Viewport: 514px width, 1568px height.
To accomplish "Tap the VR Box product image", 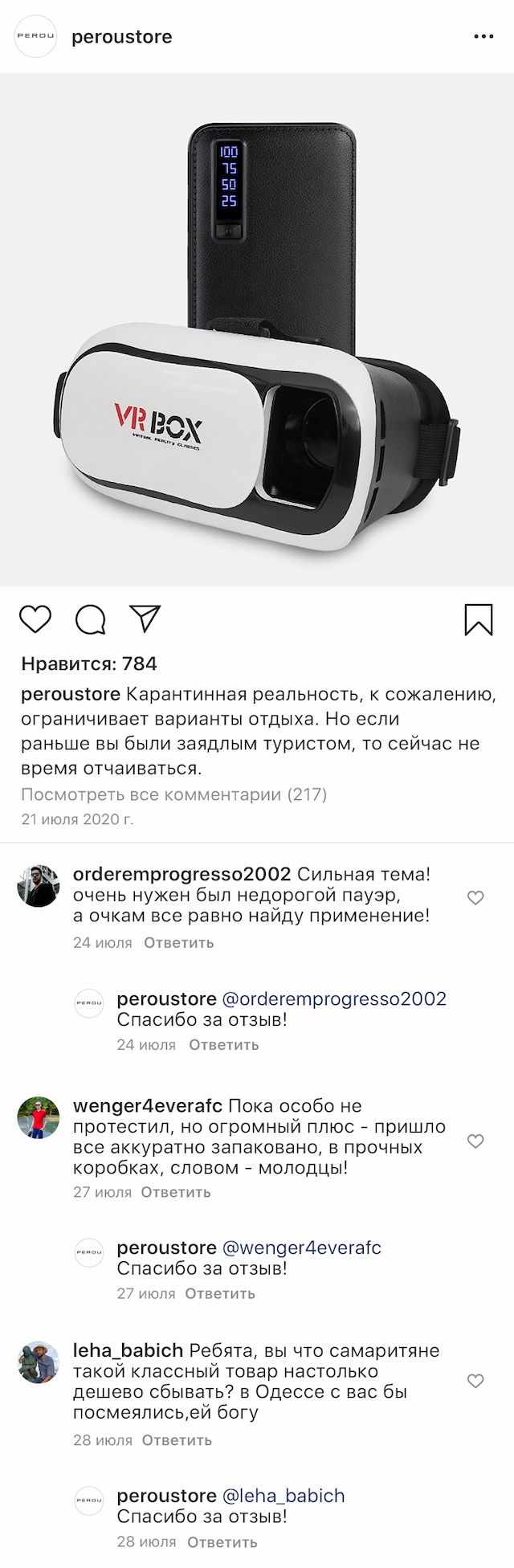I will [257, 330].
